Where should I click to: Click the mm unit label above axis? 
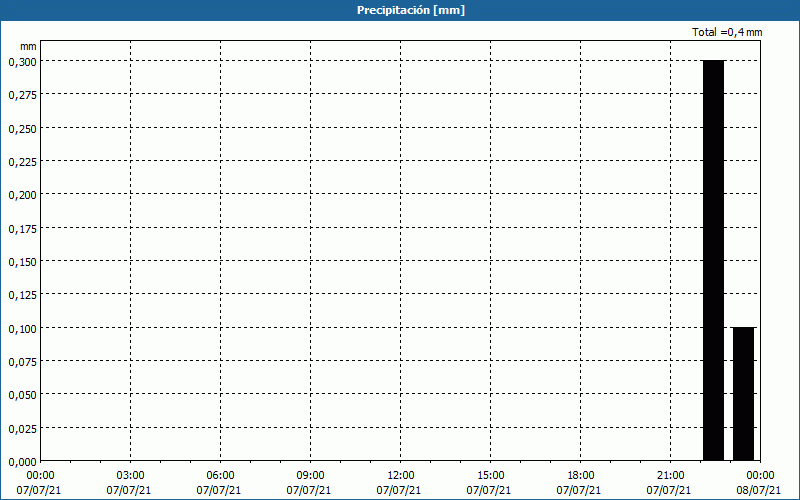28,46
